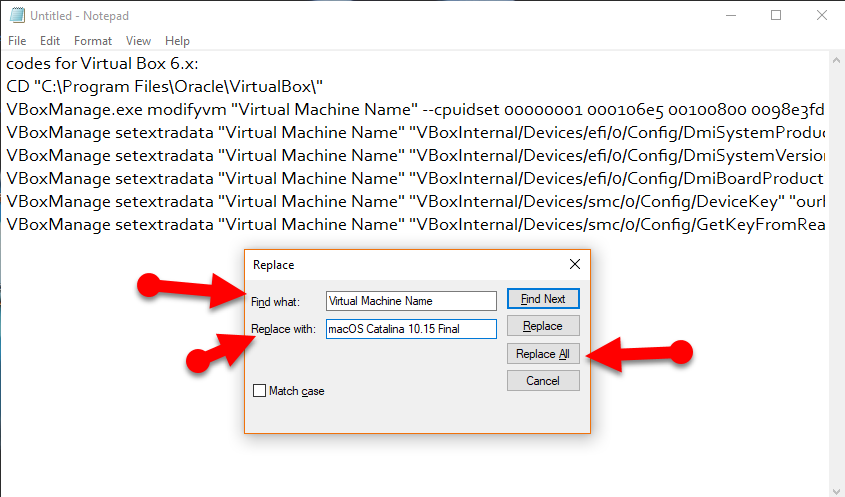Cancel the Replace dialog

[543, 381]
